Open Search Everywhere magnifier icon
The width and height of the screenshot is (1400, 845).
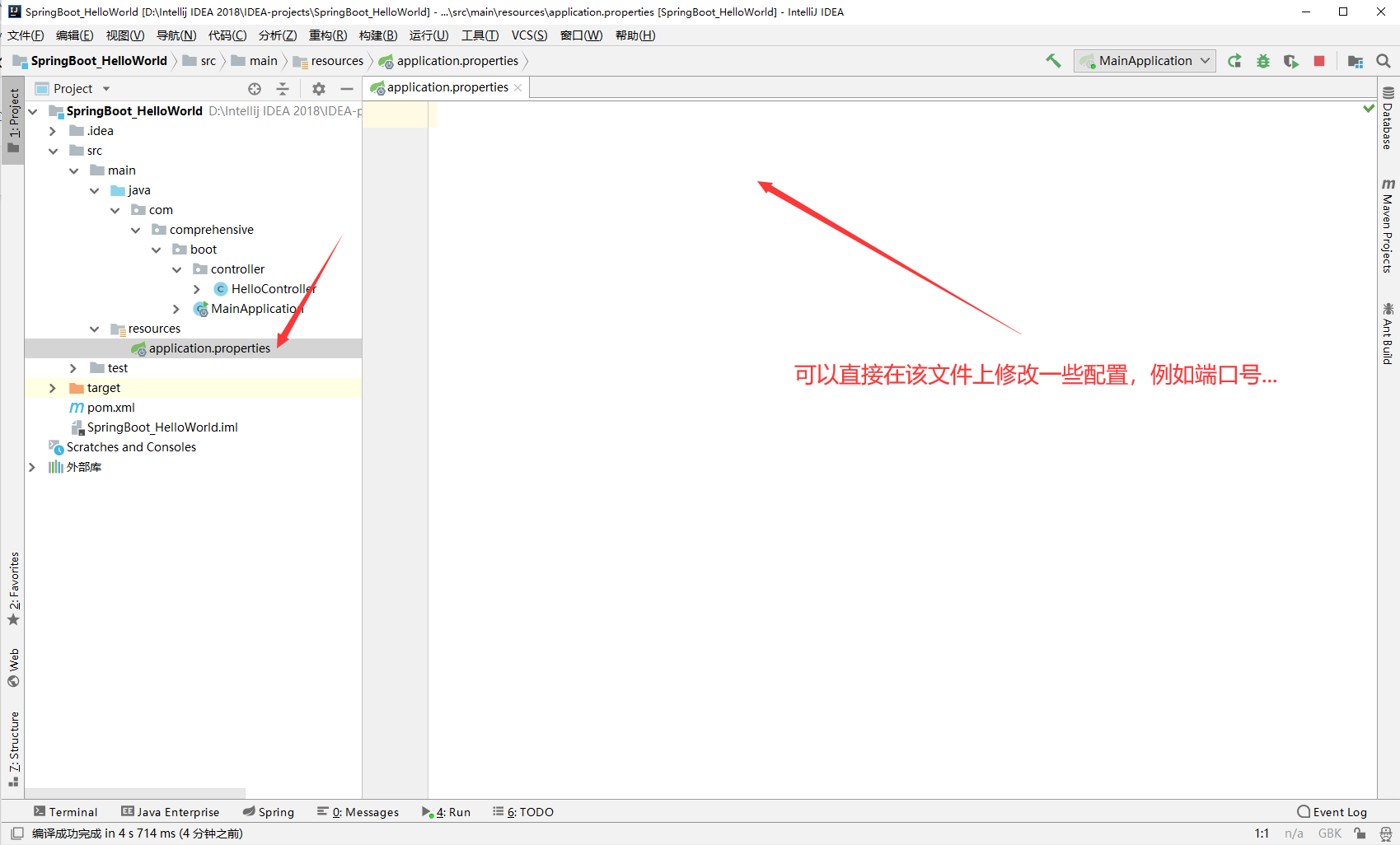1384,61
